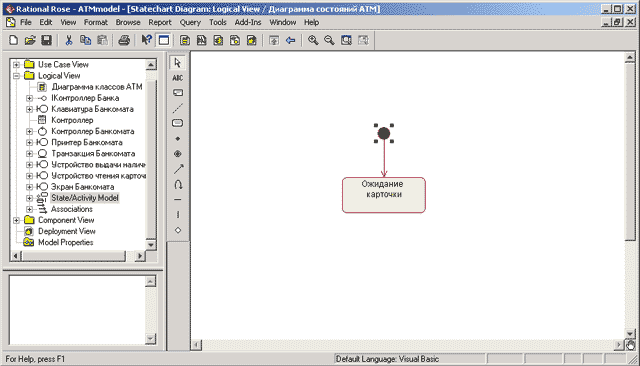This screenshot has height=366, width=640.
Task: Open the File menu
Action: click(x=26, y=22)
